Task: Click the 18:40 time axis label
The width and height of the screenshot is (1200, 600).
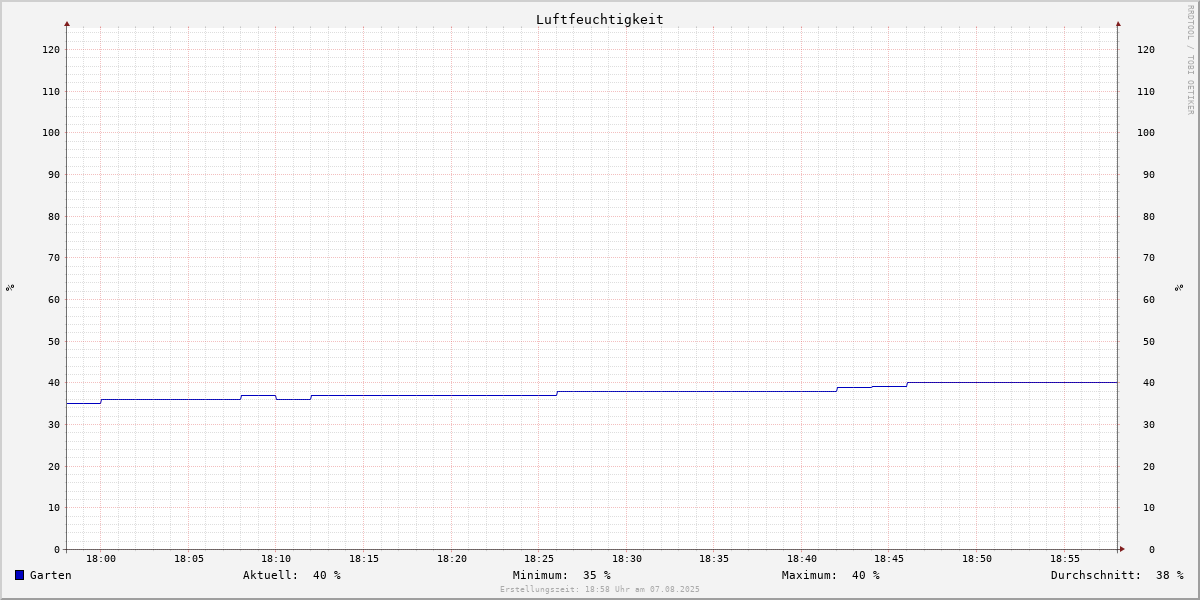Action: [x=802, y=558]
